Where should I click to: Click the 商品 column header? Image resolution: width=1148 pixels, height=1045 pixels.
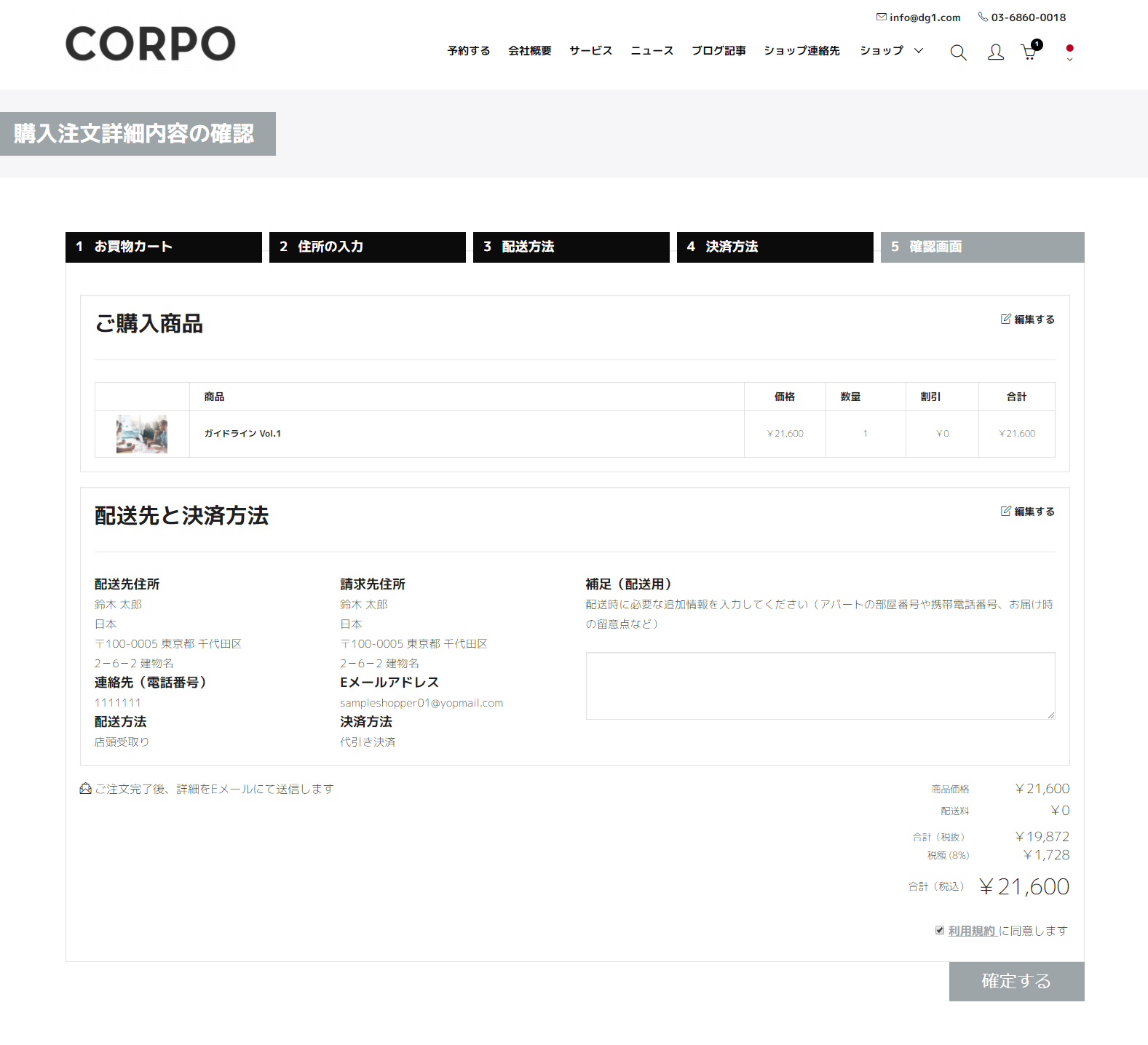pos(214,397)
